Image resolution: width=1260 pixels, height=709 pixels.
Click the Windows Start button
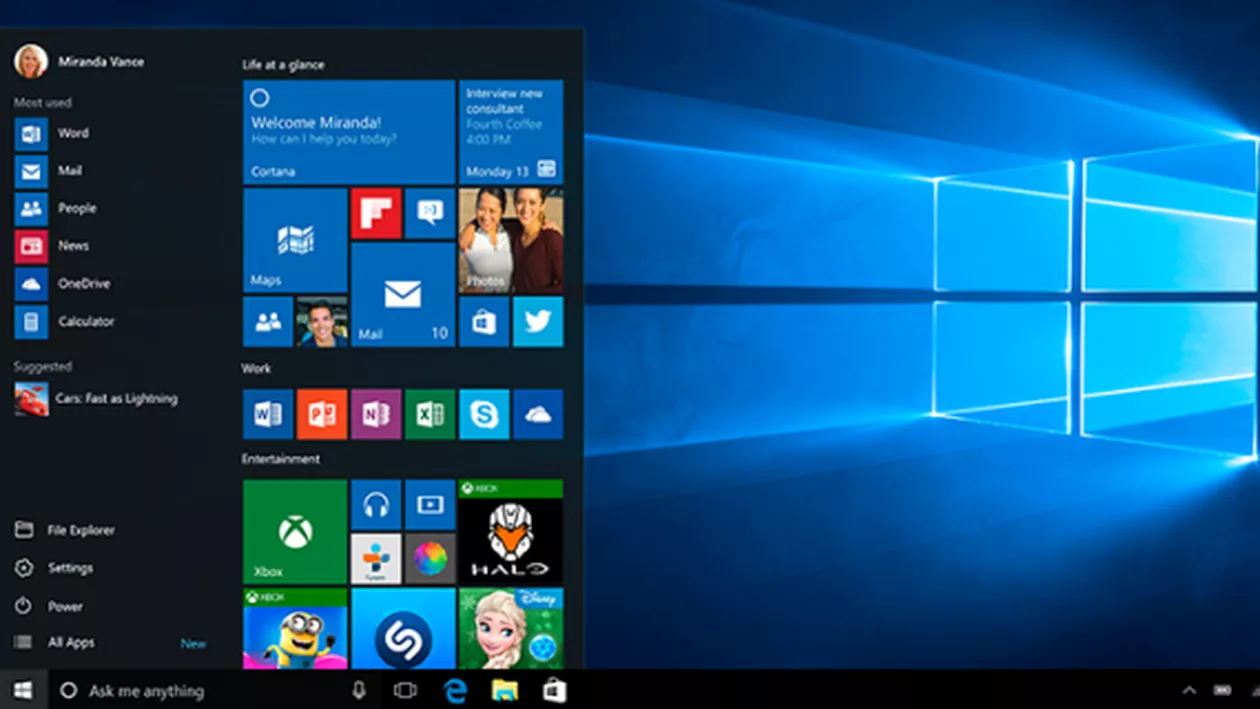pyautogui.click(x=22, y=690)
